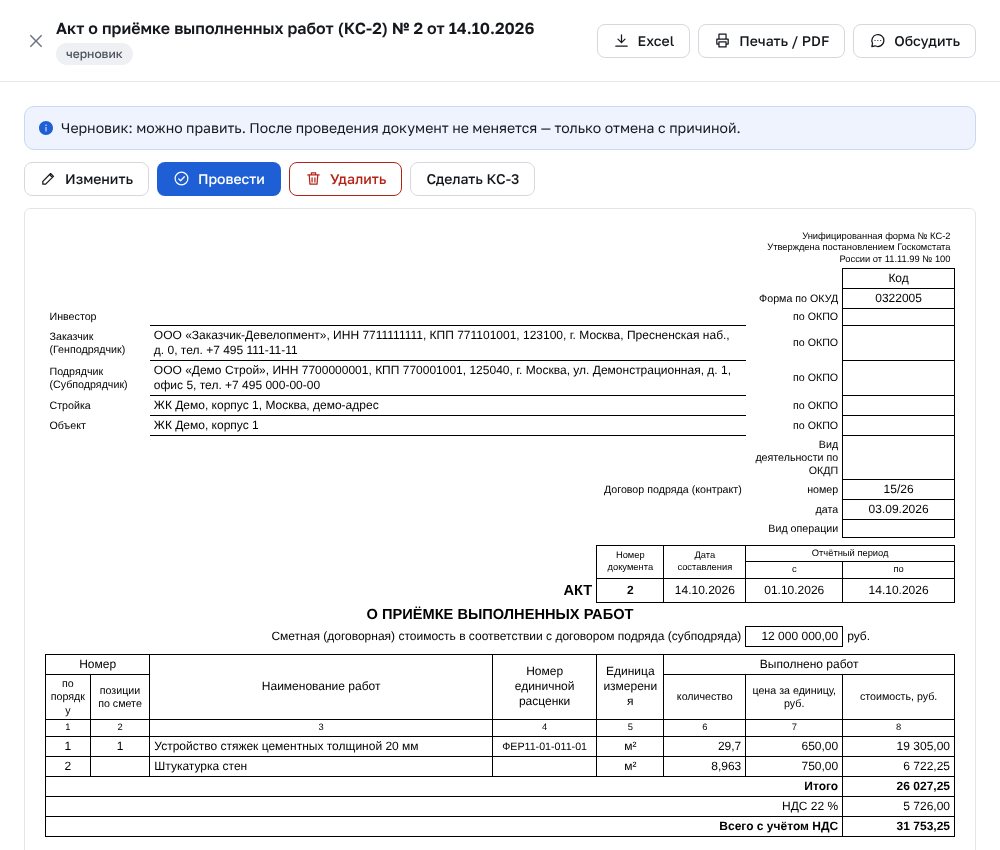
Task: Post the document with Провести
Action: point(219,179)
